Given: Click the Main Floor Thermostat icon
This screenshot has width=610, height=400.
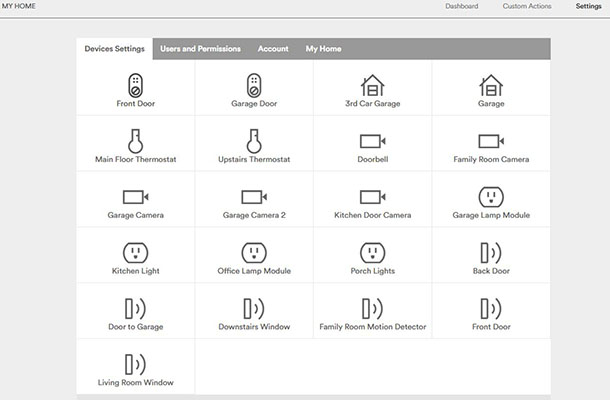Looking at the screenshot, I should click(135, 141).
